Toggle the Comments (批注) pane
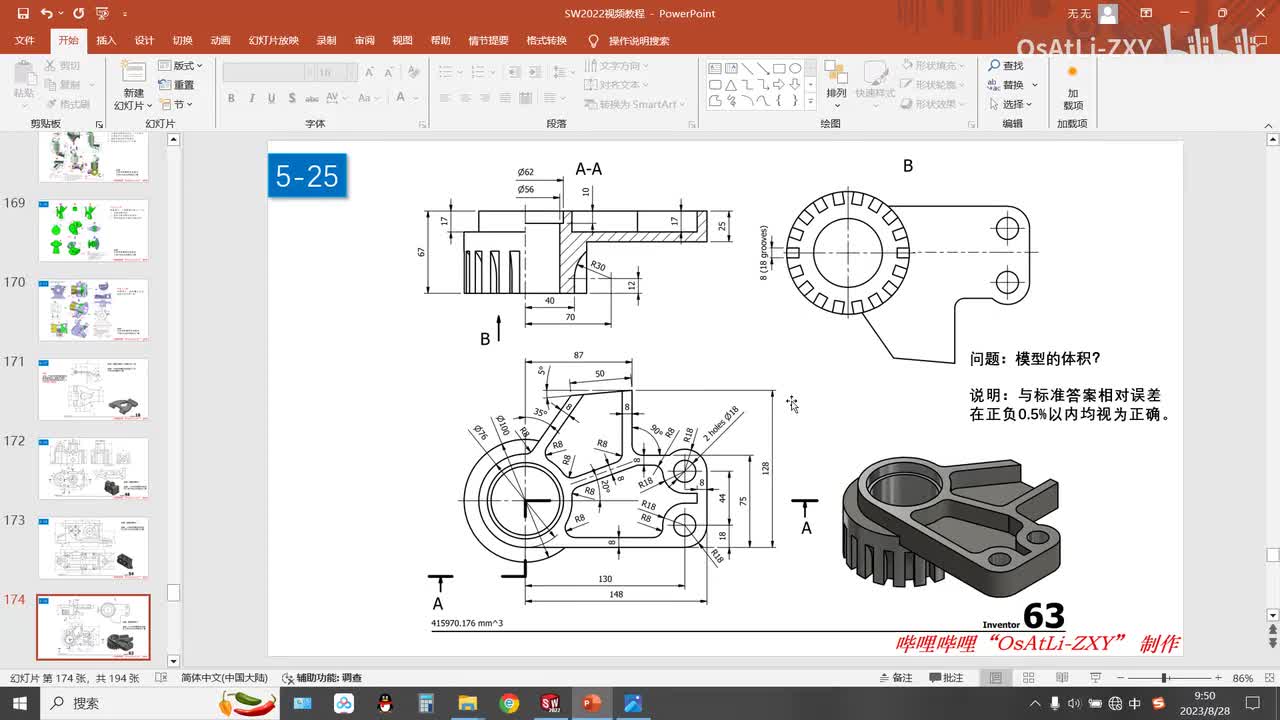The height and width of the screenshot is (720, 1280). [x=945, y=678]
